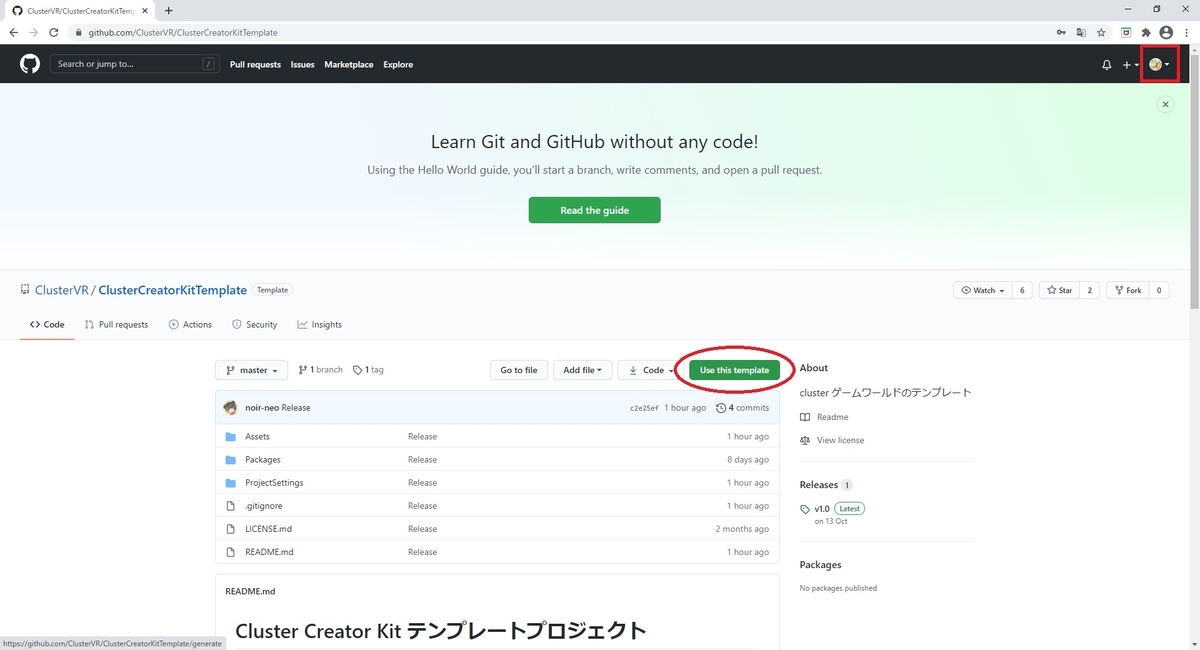
Task: Open the ClusterVR owner link
Action: 61,290
